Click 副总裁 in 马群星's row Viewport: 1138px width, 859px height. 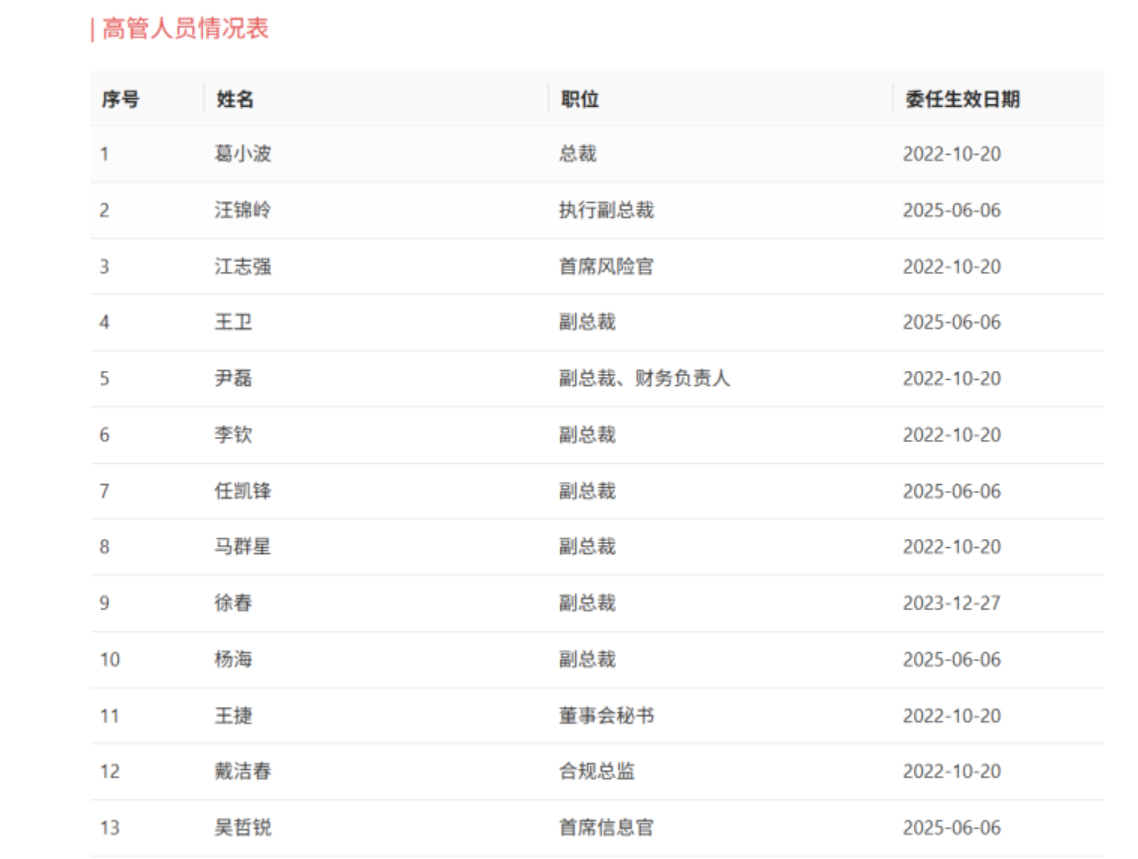coord(587,546)
